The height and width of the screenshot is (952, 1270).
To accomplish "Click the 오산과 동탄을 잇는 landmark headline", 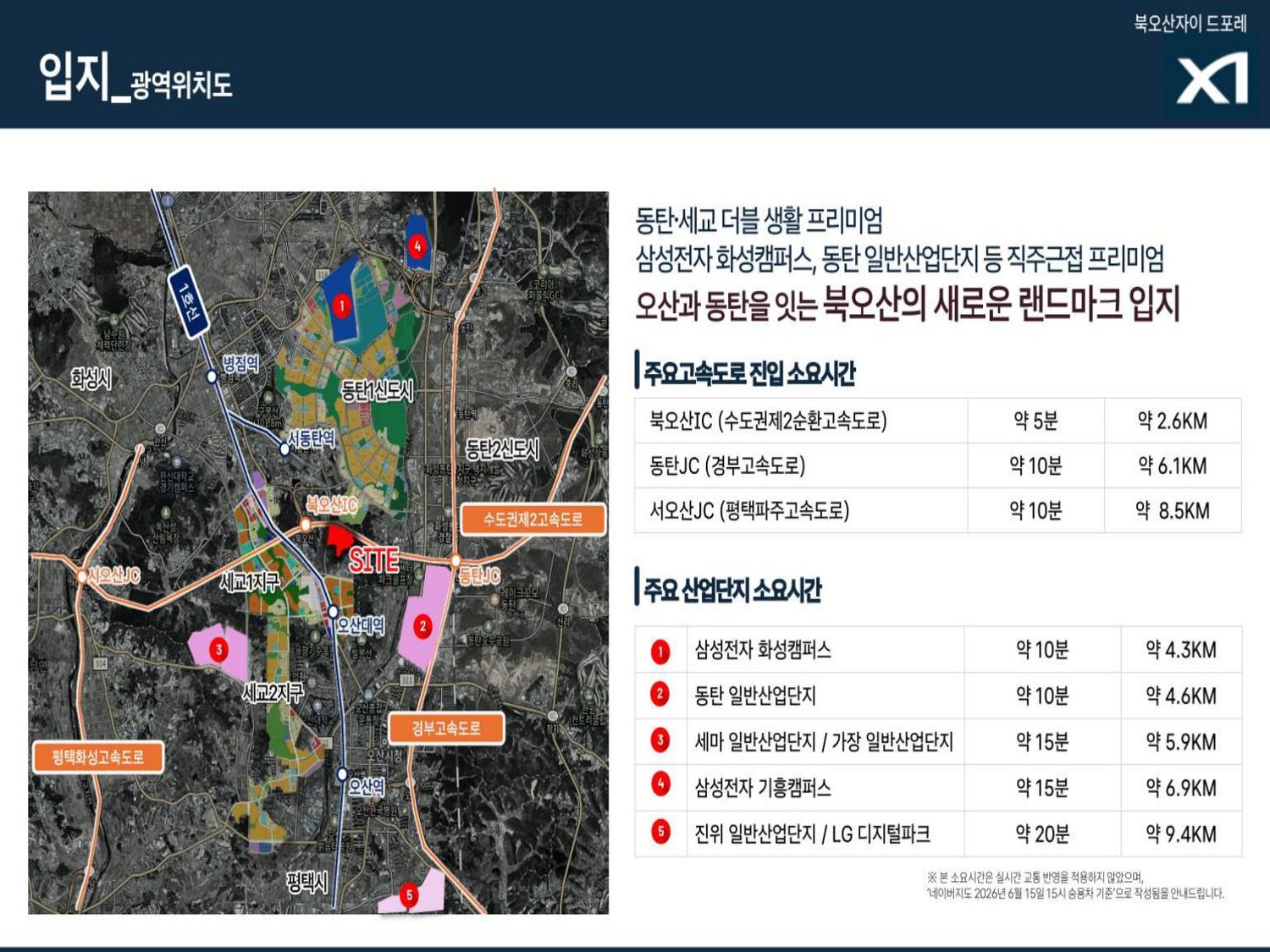I will [908, 304].
